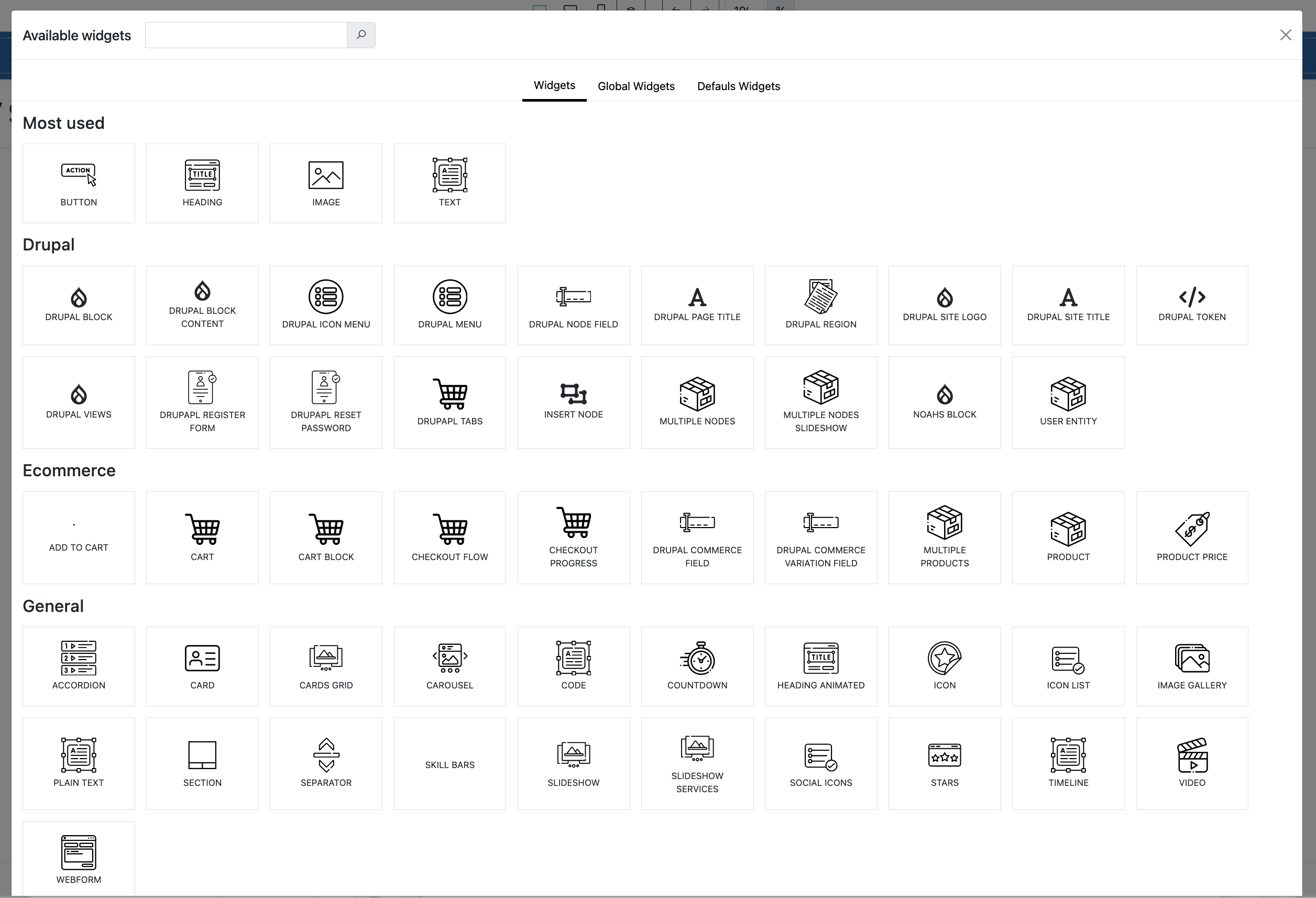Pick the Add to Cart widget

tap(79, 538)
